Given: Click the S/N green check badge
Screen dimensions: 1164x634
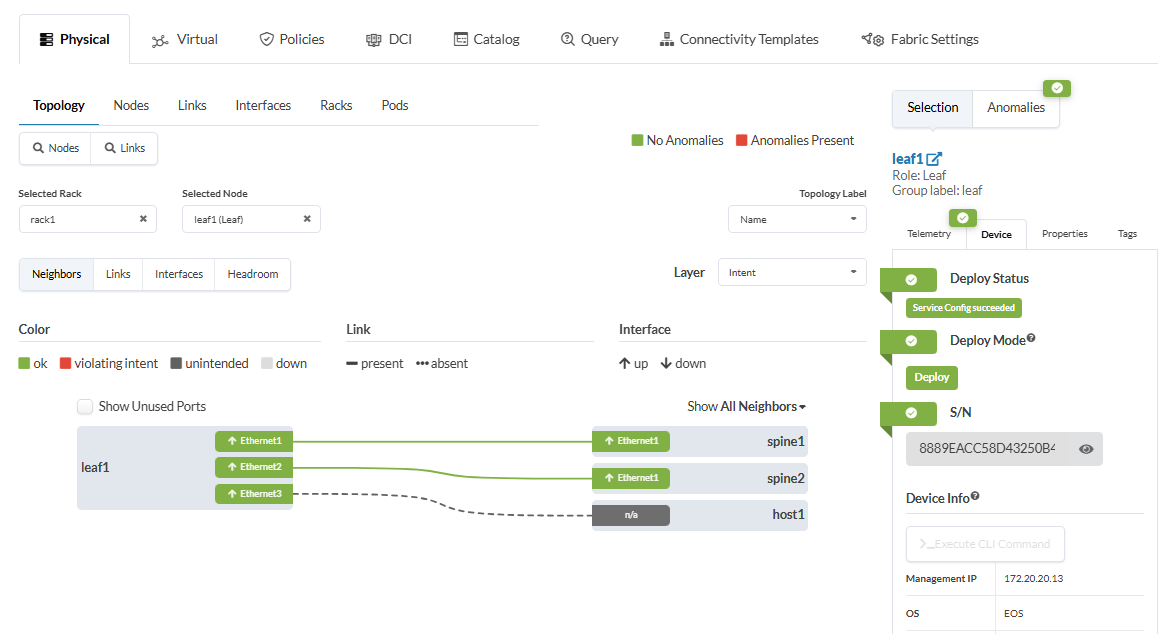Looking at the screenshot, I should pos(911,413).
